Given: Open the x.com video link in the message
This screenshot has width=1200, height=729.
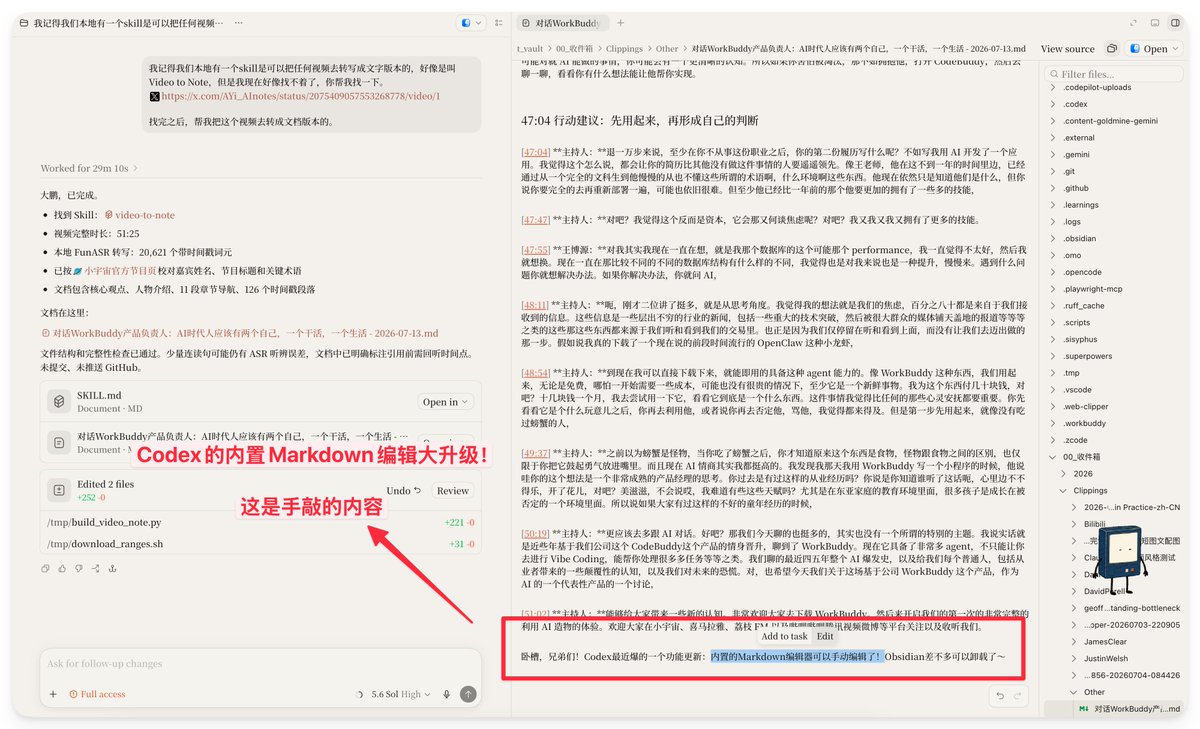Looking at the screenshot, I should [300, 97].
